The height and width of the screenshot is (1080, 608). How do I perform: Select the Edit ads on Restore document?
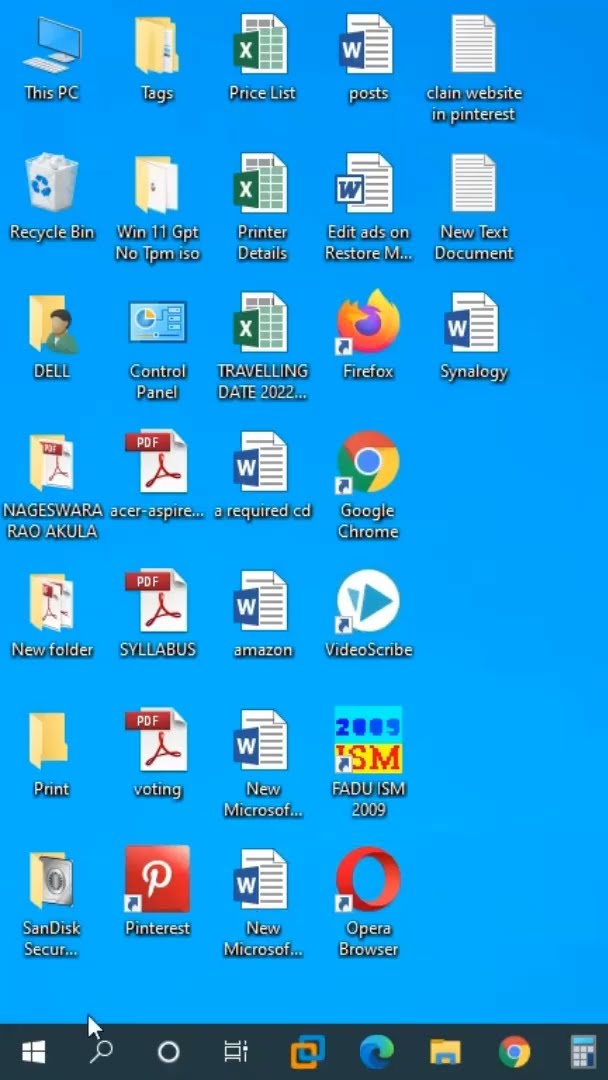(365, 183)
